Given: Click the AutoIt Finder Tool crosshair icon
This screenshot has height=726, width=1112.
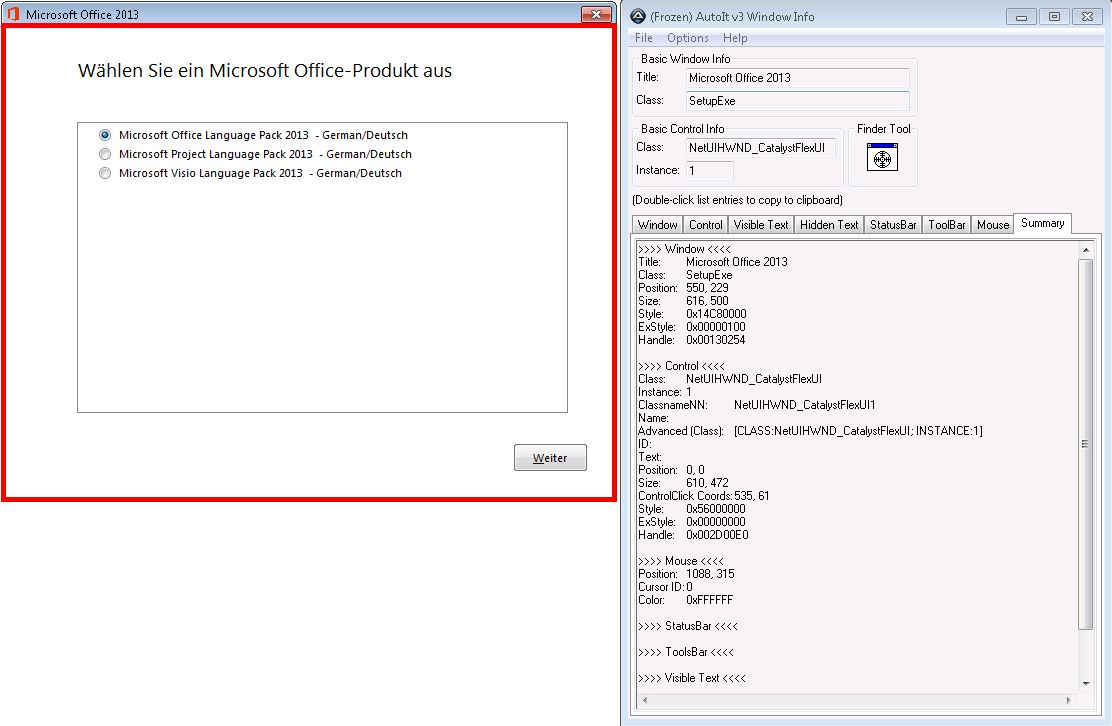Looking at the screenshot, I should (882, 158).
